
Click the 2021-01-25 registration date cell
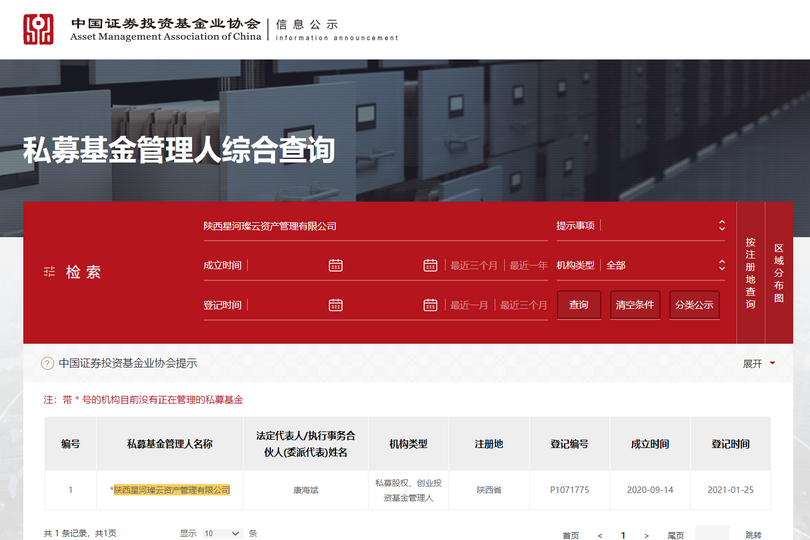tap(730, 490)
